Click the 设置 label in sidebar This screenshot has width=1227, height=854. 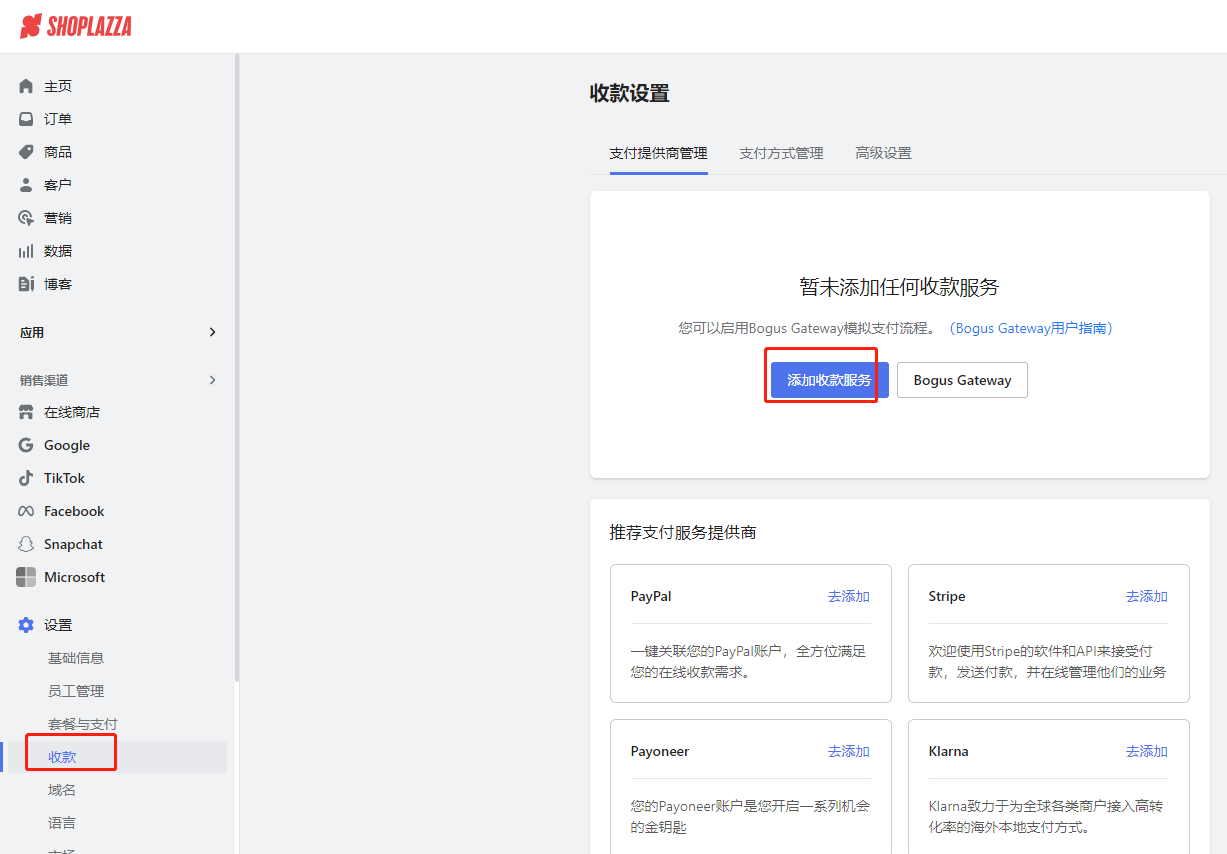[58, 625]
